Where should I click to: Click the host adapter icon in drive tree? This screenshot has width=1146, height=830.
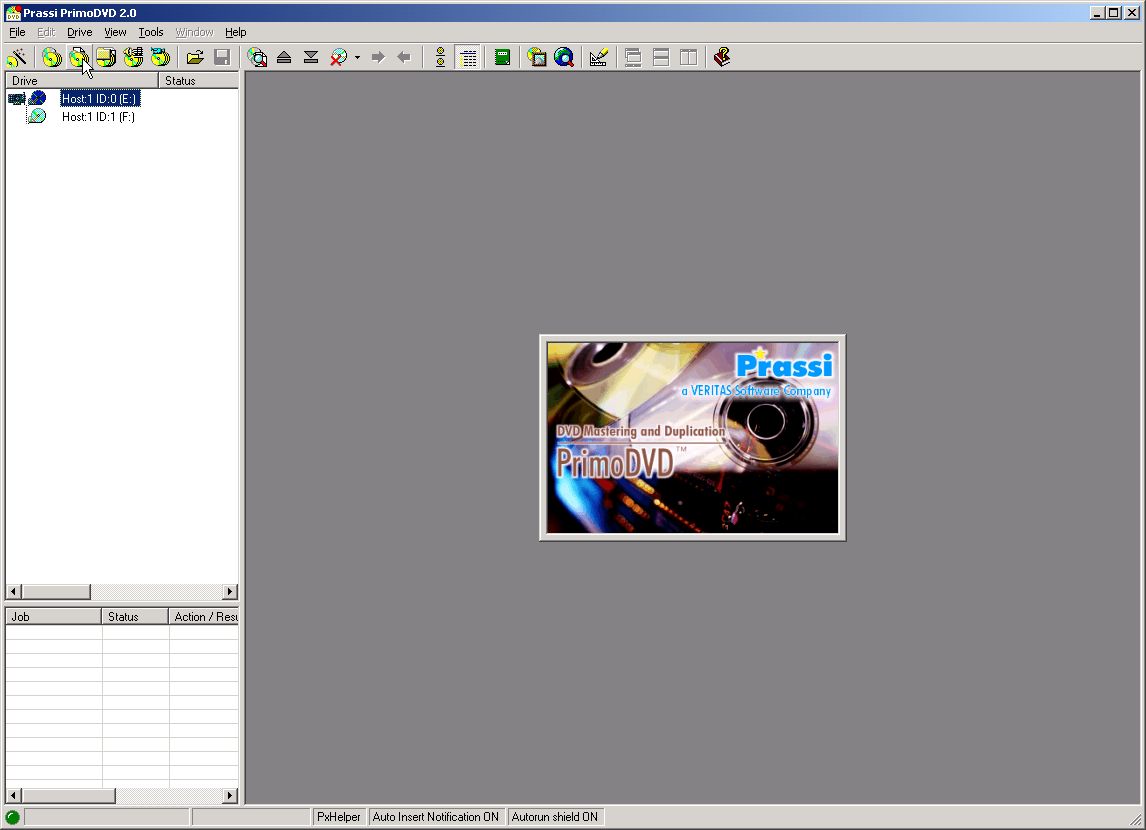tap(16, 98)
